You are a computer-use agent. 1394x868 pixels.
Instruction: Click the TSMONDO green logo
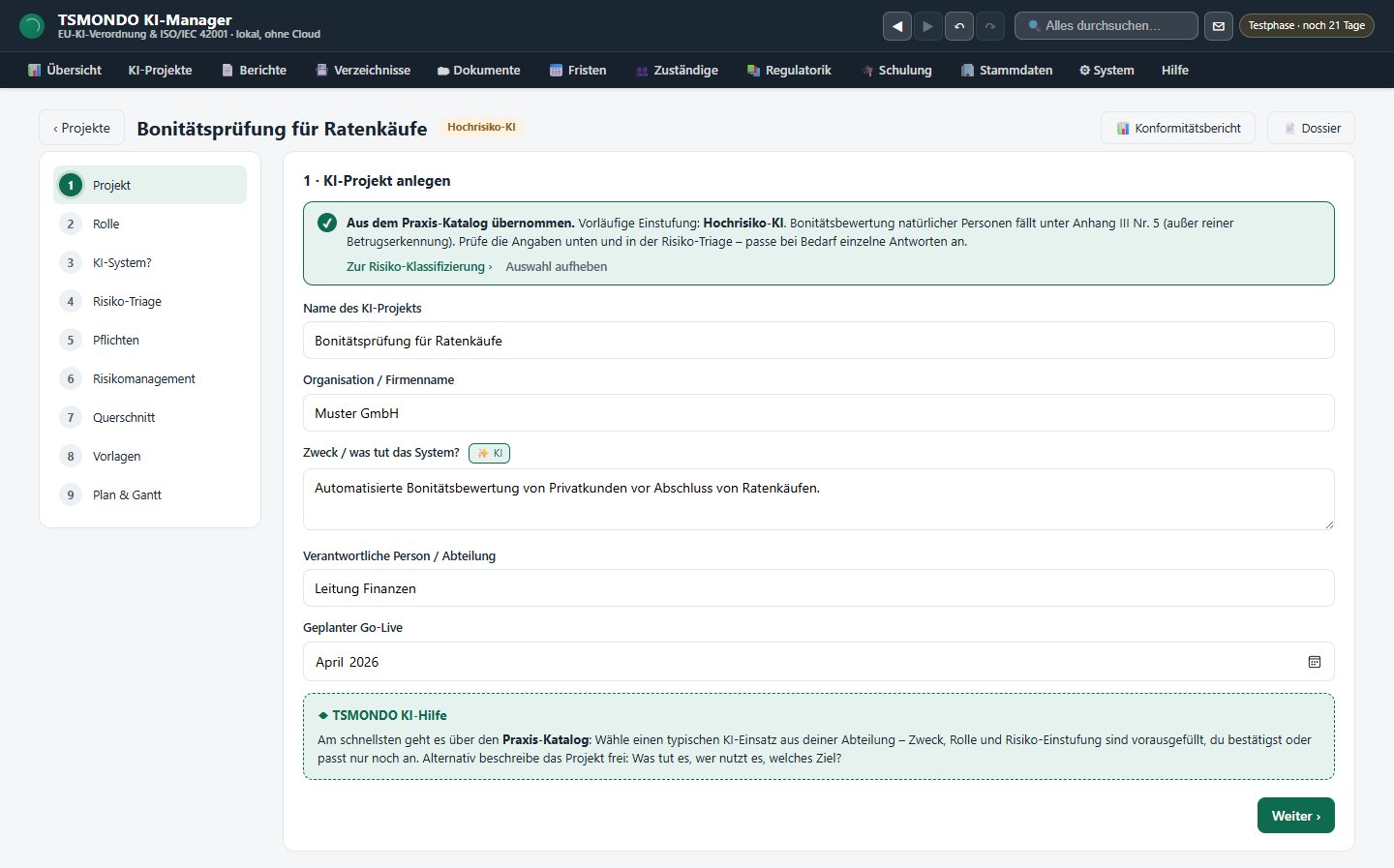(x=32, y=26)
